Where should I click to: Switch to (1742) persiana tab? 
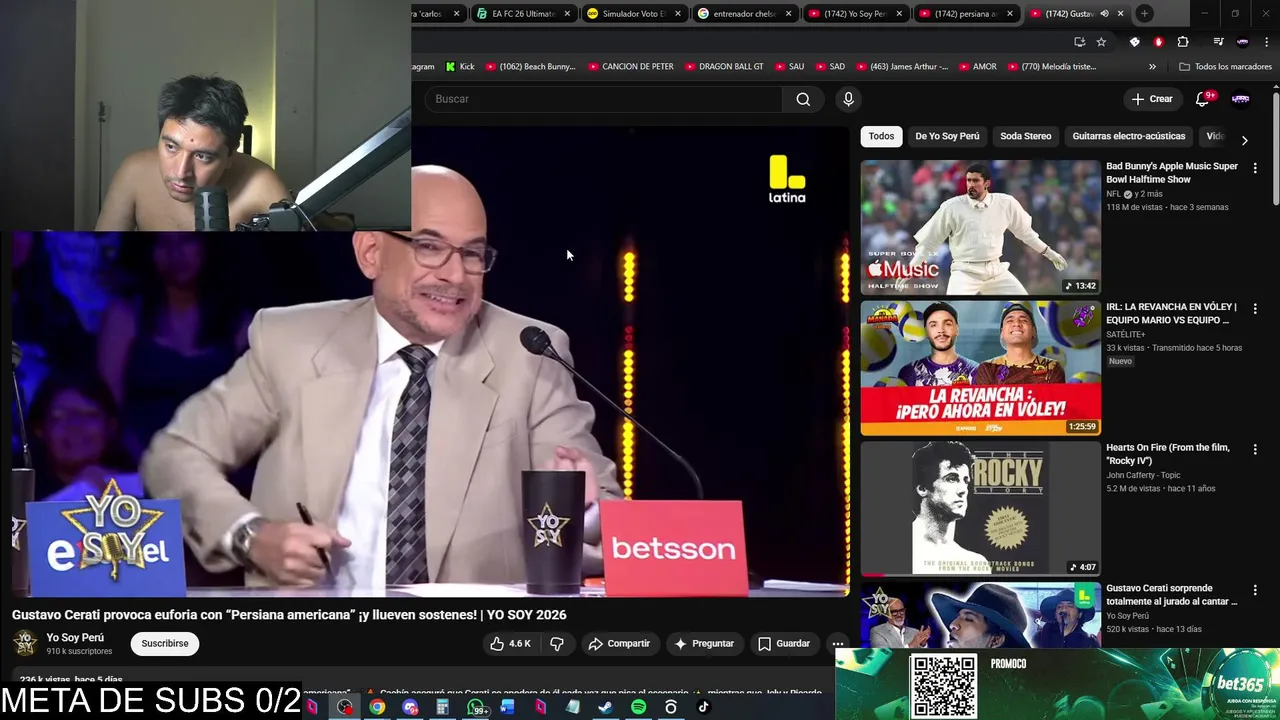point(965,14)
